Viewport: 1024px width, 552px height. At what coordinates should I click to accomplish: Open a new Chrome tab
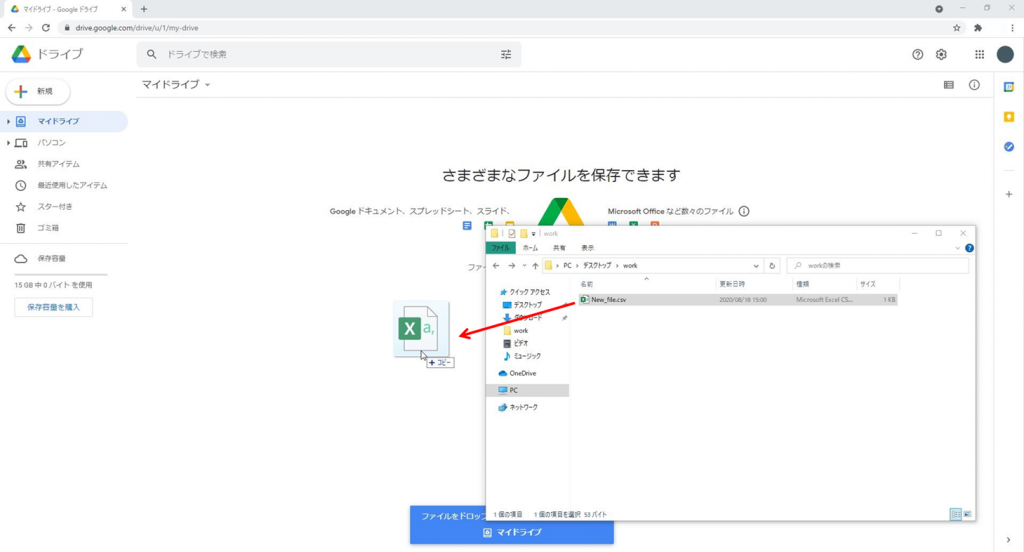point(144,9)
